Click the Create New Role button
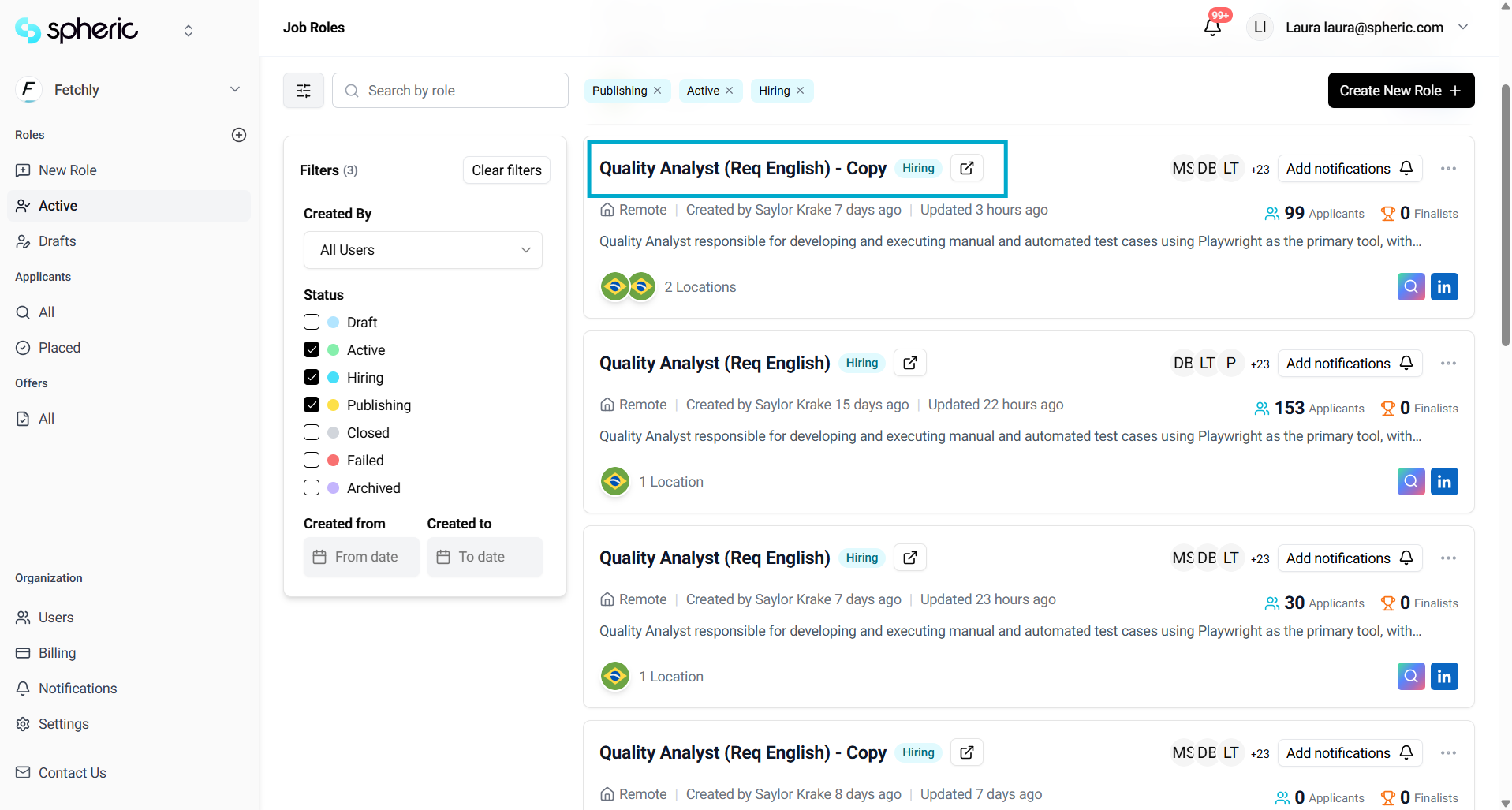1512x810 pixels. [x=1400, y=91]
